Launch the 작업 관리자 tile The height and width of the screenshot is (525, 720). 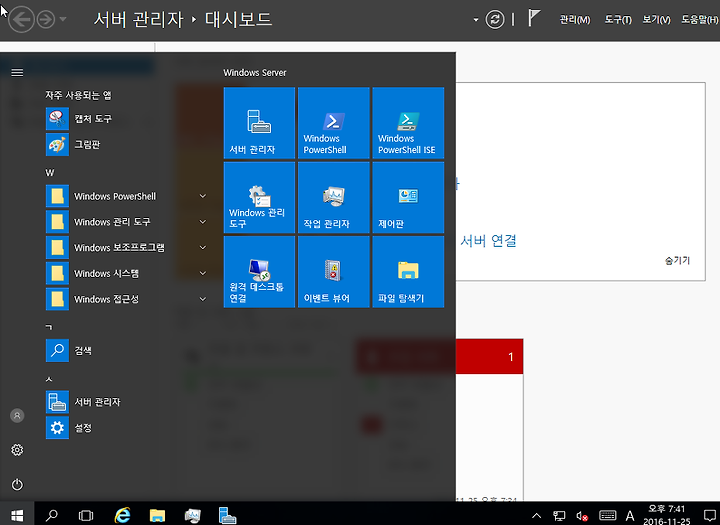point(333,197)
